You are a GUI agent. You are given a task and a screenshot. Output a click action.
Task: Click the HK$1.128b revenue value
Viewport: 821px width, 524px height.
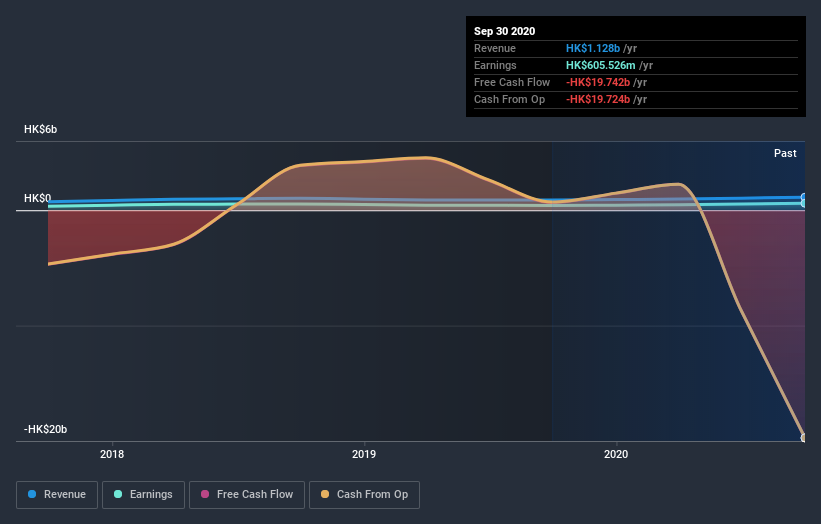(x=593, y=48)
